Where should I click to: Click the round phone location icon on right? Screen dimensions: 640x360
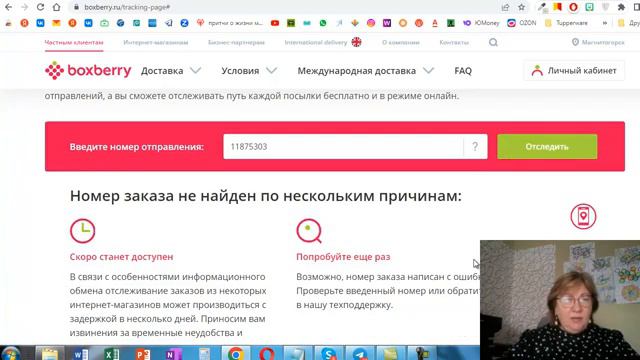[583, 216]
